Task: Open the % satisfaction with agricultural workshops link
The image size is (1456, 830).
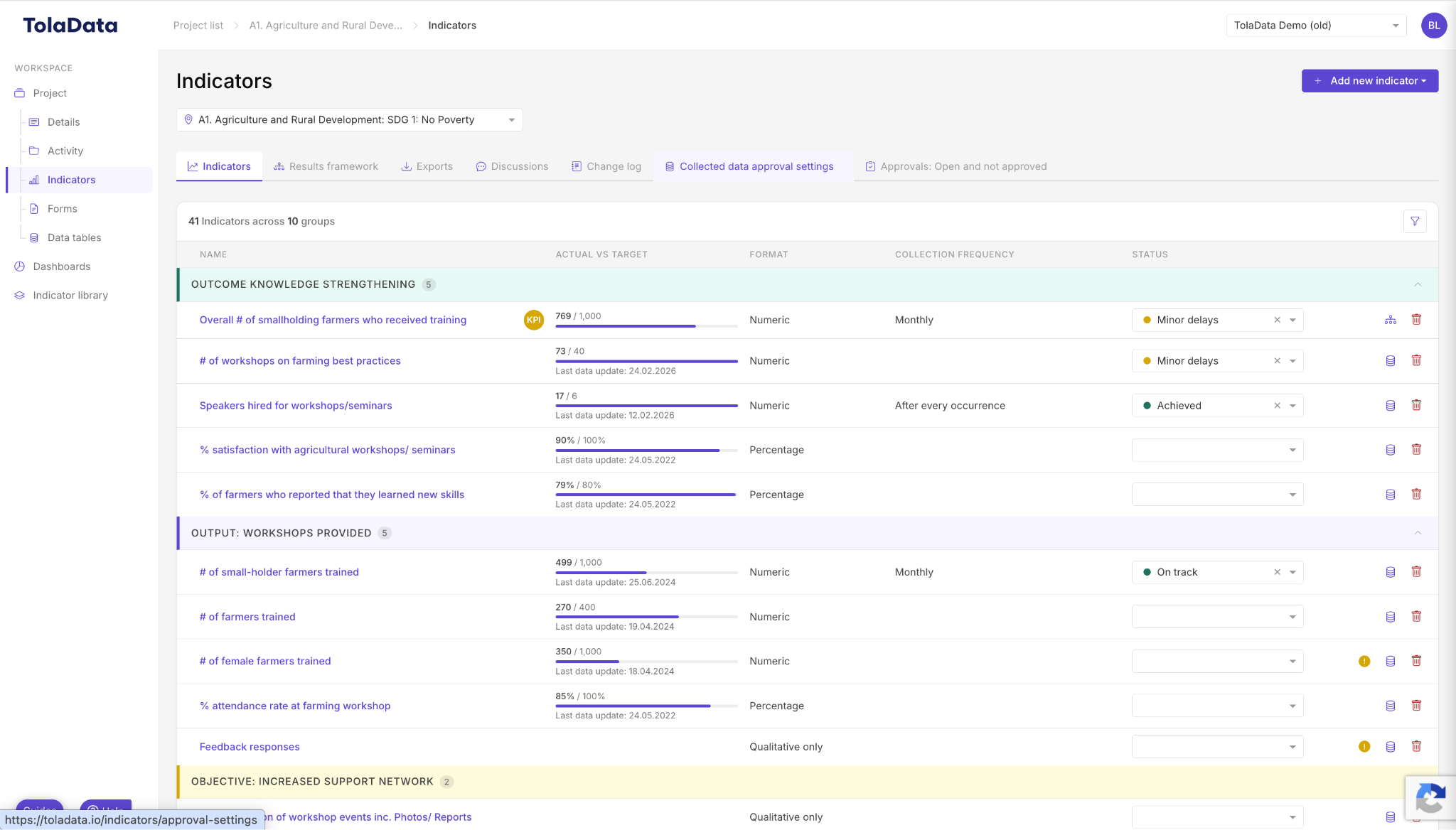Action: 328,450
